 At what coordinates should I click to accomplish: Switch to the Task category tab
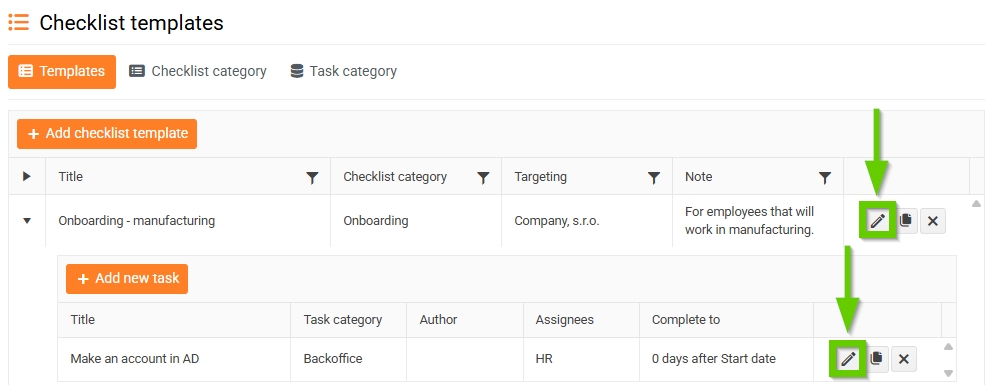point(343,71)
